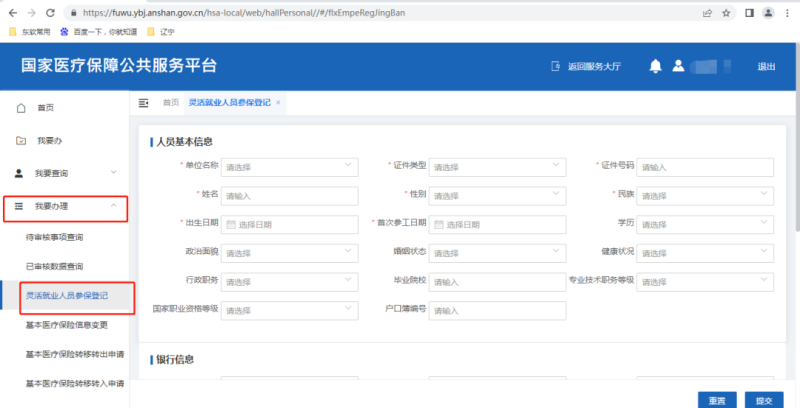The image size is (800, 408).
Task: Click the user avatar icon in header
Action: [x=679, y=66]
